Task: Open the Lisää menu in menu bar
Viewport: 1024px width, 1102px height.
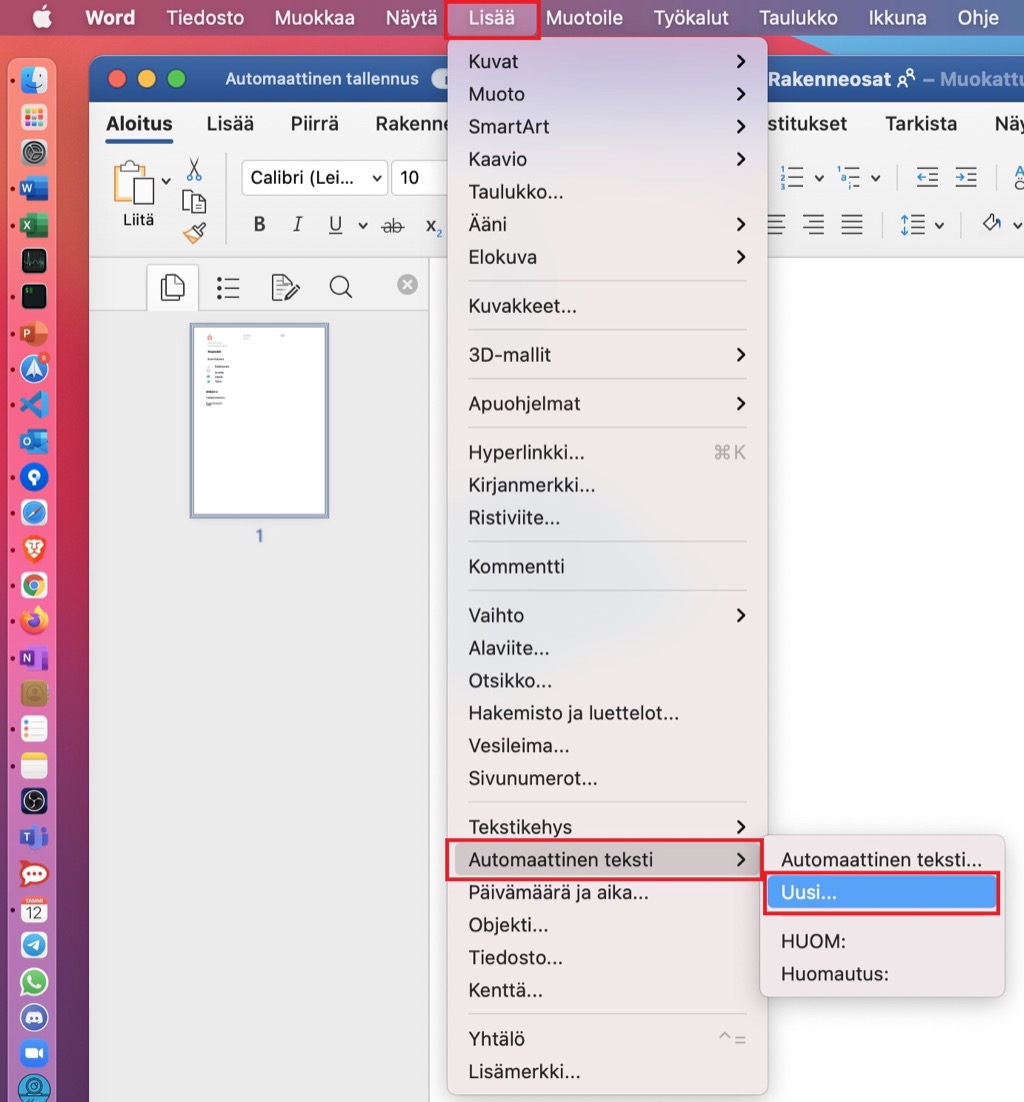Action: click(x=491, y=18)
